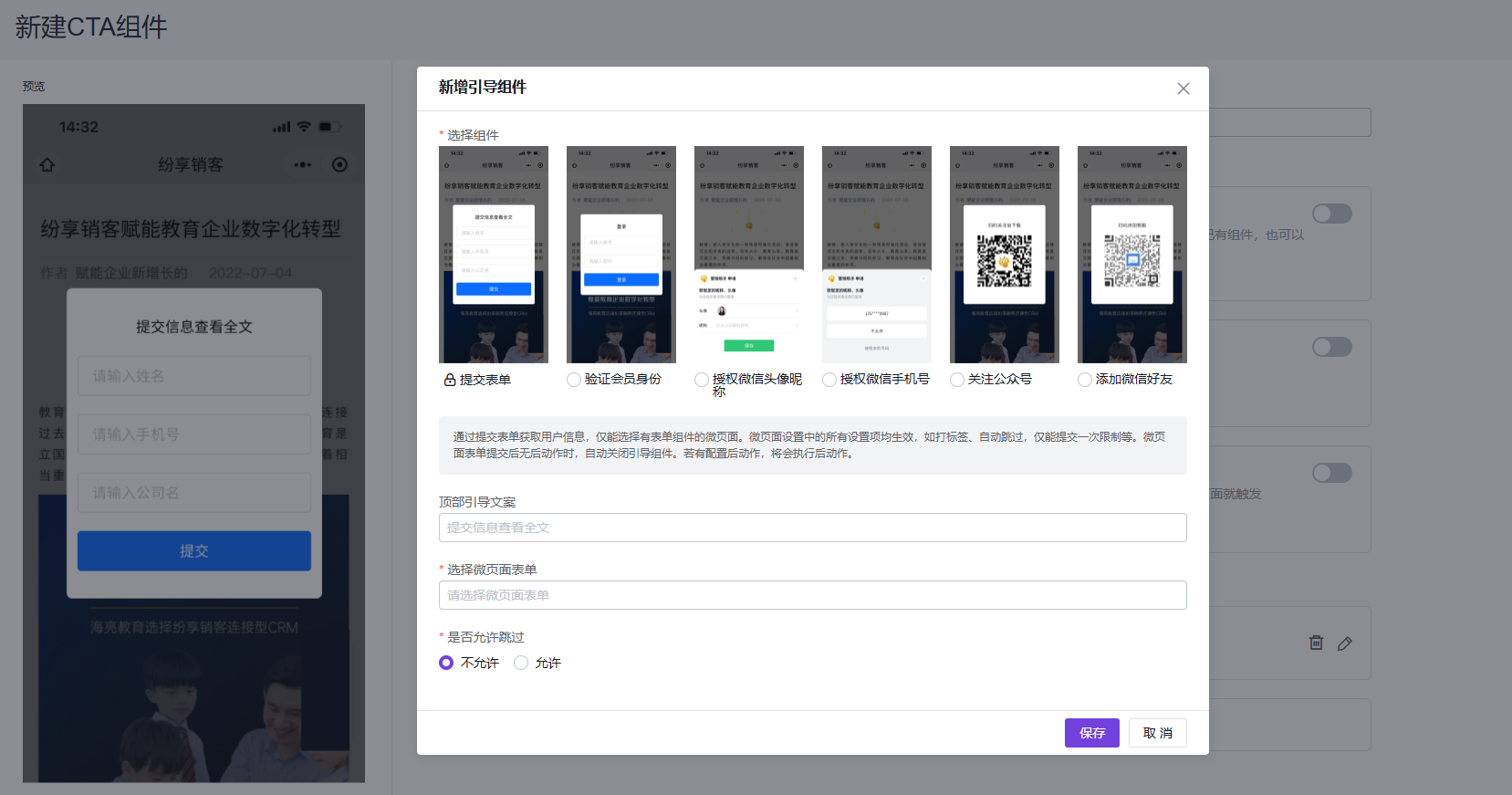Click the three-dots menu in phone preview
This screenshot has height=795, width=1512.
(302, 165)
